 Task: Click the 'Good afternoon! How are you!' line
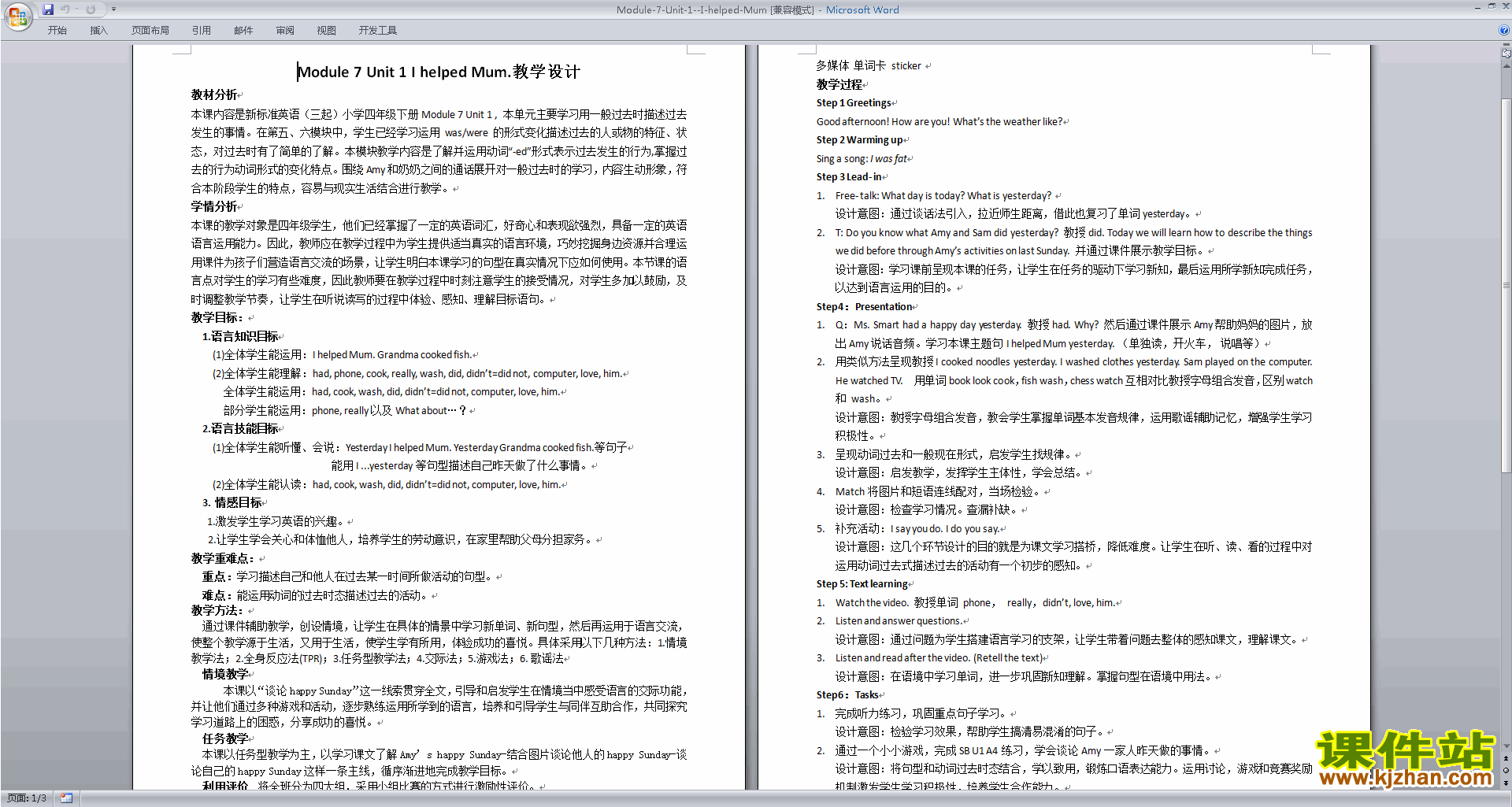pos(939,122)
